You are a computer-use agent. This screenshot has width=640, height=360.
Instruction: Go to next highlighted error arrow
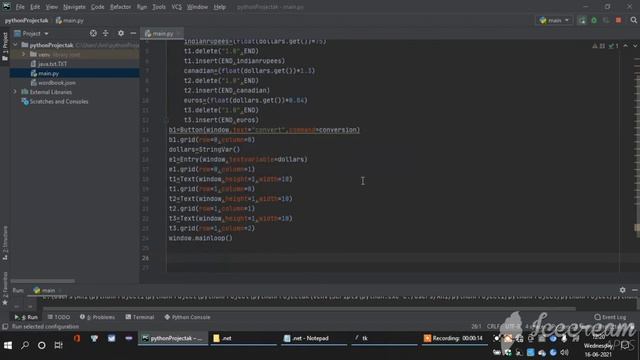(635, 46)
